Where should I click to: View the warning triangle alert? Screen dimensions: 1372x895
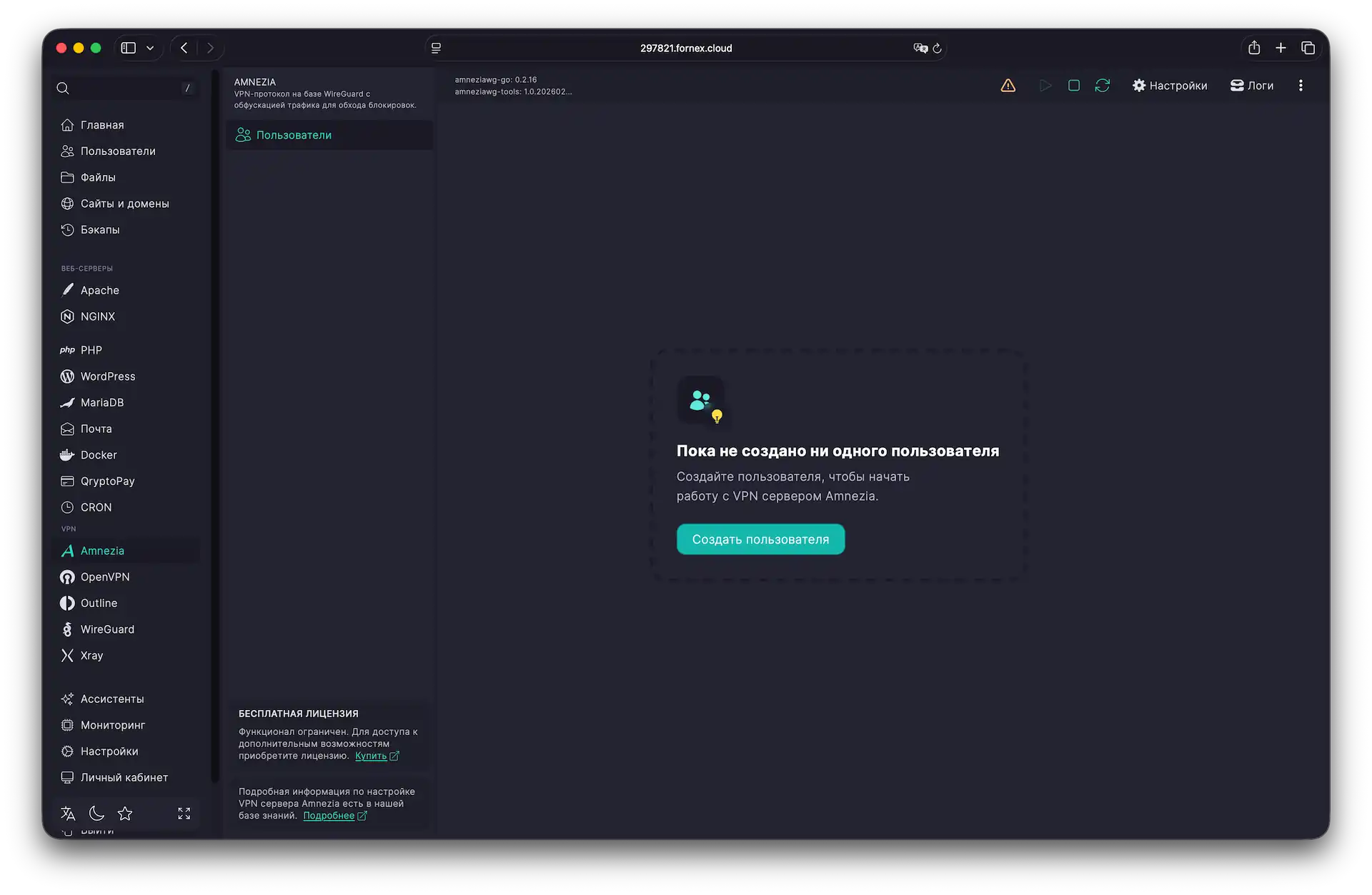coord(1008,85)
